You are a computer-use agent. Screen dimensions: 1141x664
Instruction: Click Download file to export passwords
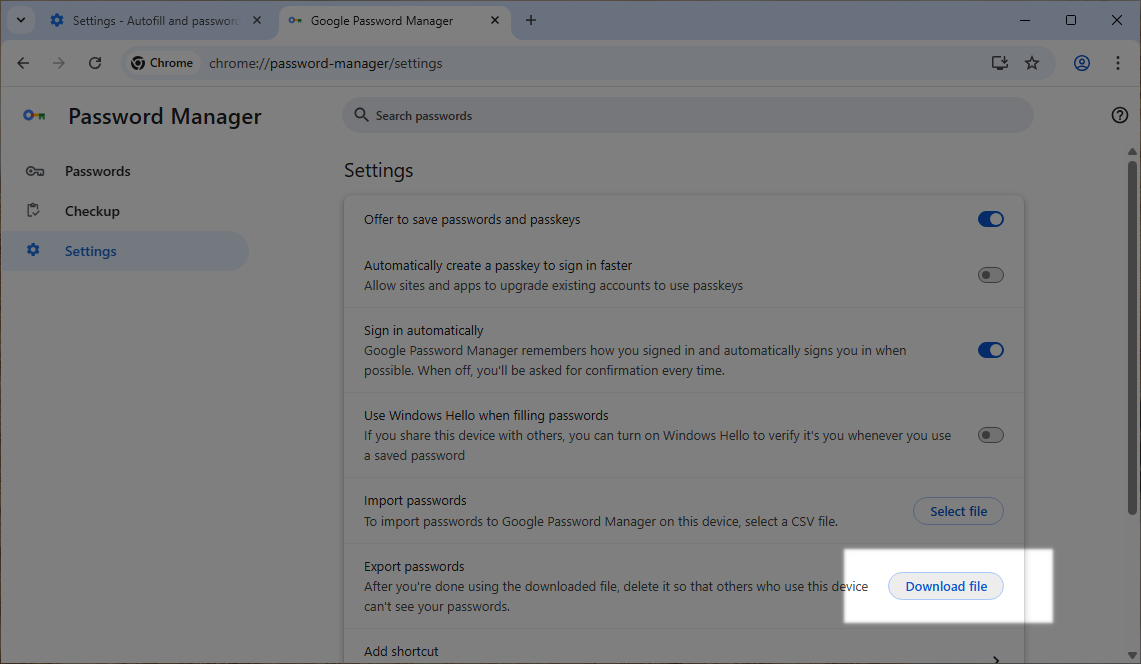946,587
